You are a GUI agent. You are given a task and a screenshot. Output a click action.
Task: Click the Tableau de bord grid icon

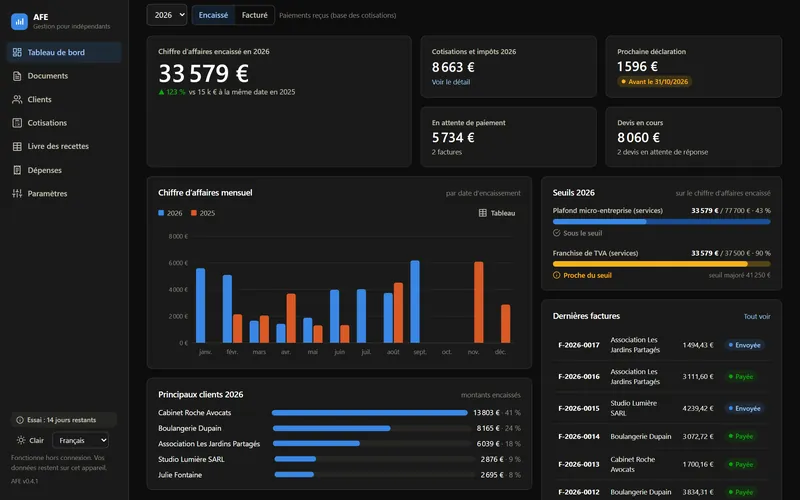click(17, 52)
